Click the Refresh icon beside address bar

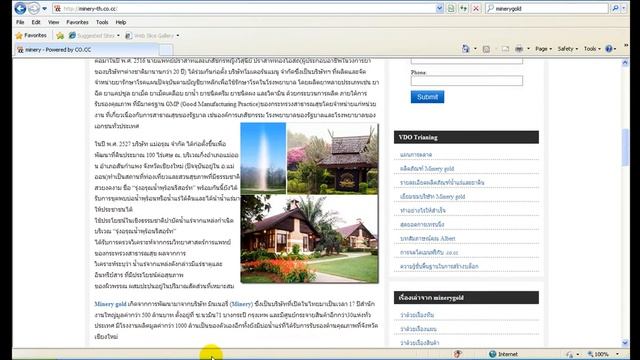pyautogui.click(x=463, y=9)
